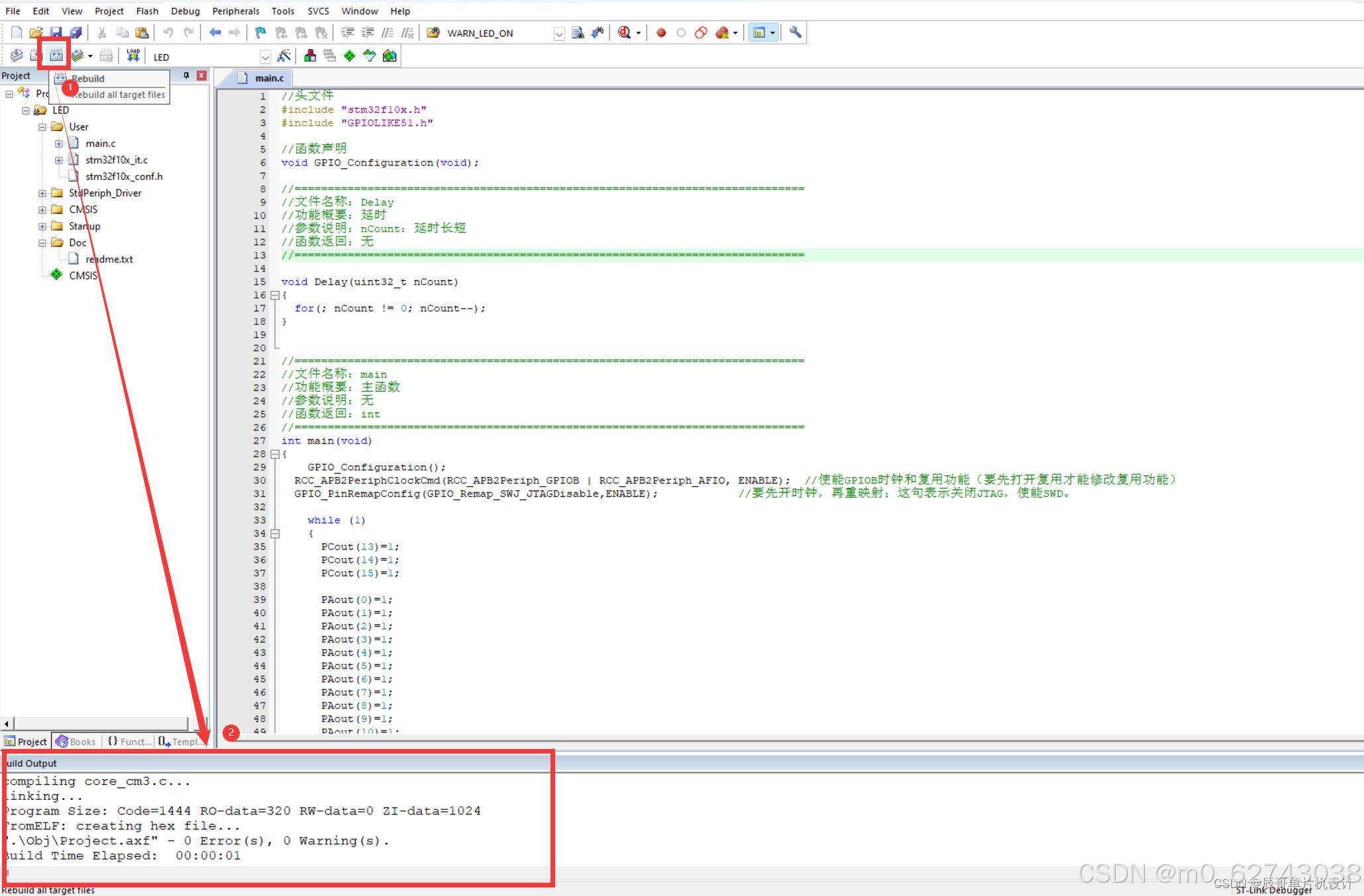Collapse the Delay function fold marker
Screen dimensions: 1364x896
tap(275, 295)
